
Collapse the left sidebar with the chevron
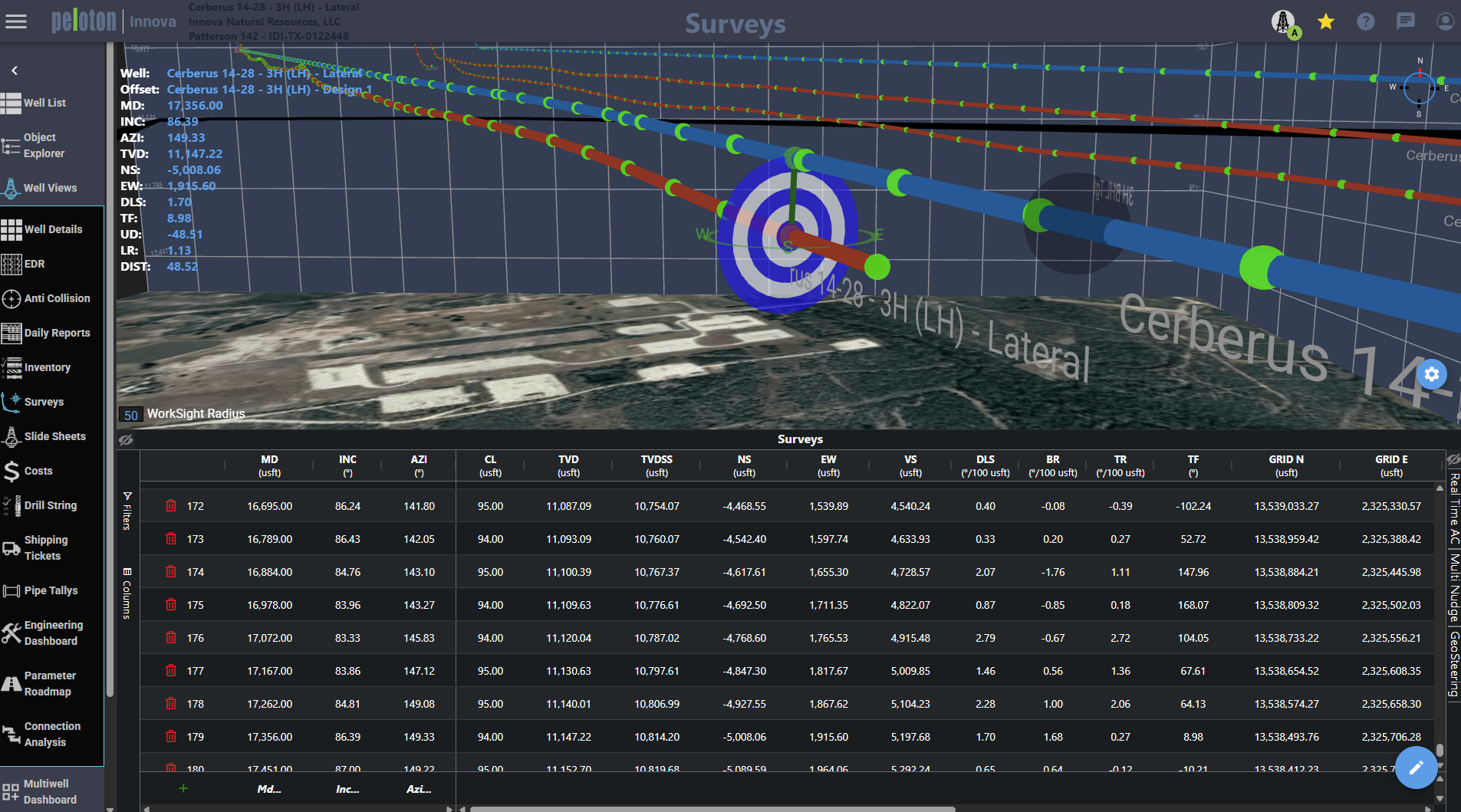tap(14, 70)
